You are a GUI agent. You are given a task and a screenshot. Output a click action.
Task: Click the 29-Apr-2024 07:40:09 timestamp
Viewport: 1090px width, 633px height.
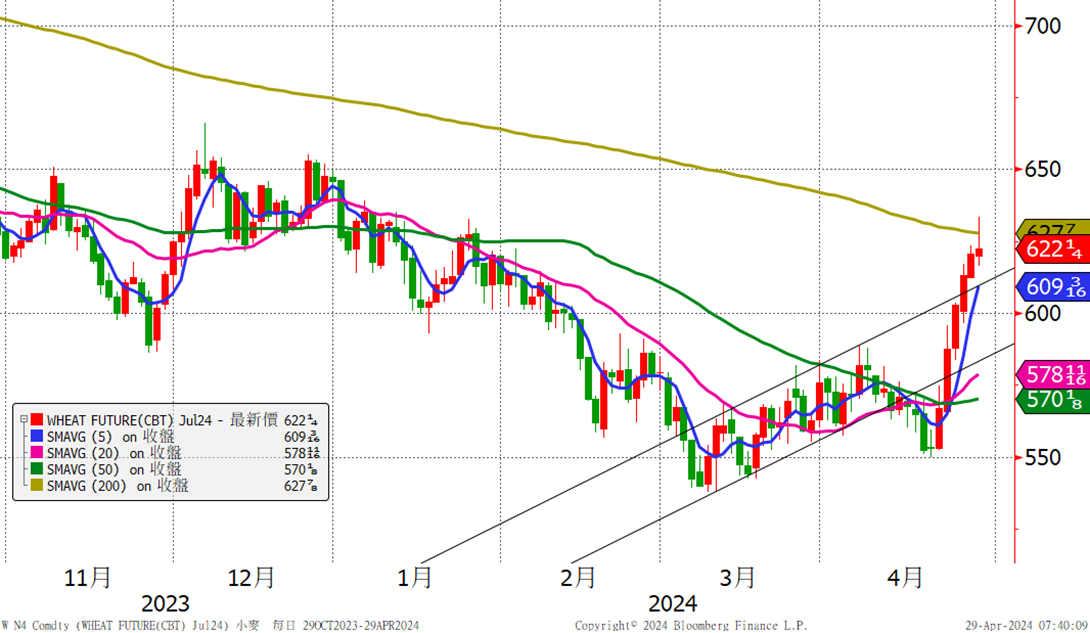coord(1026,625)
